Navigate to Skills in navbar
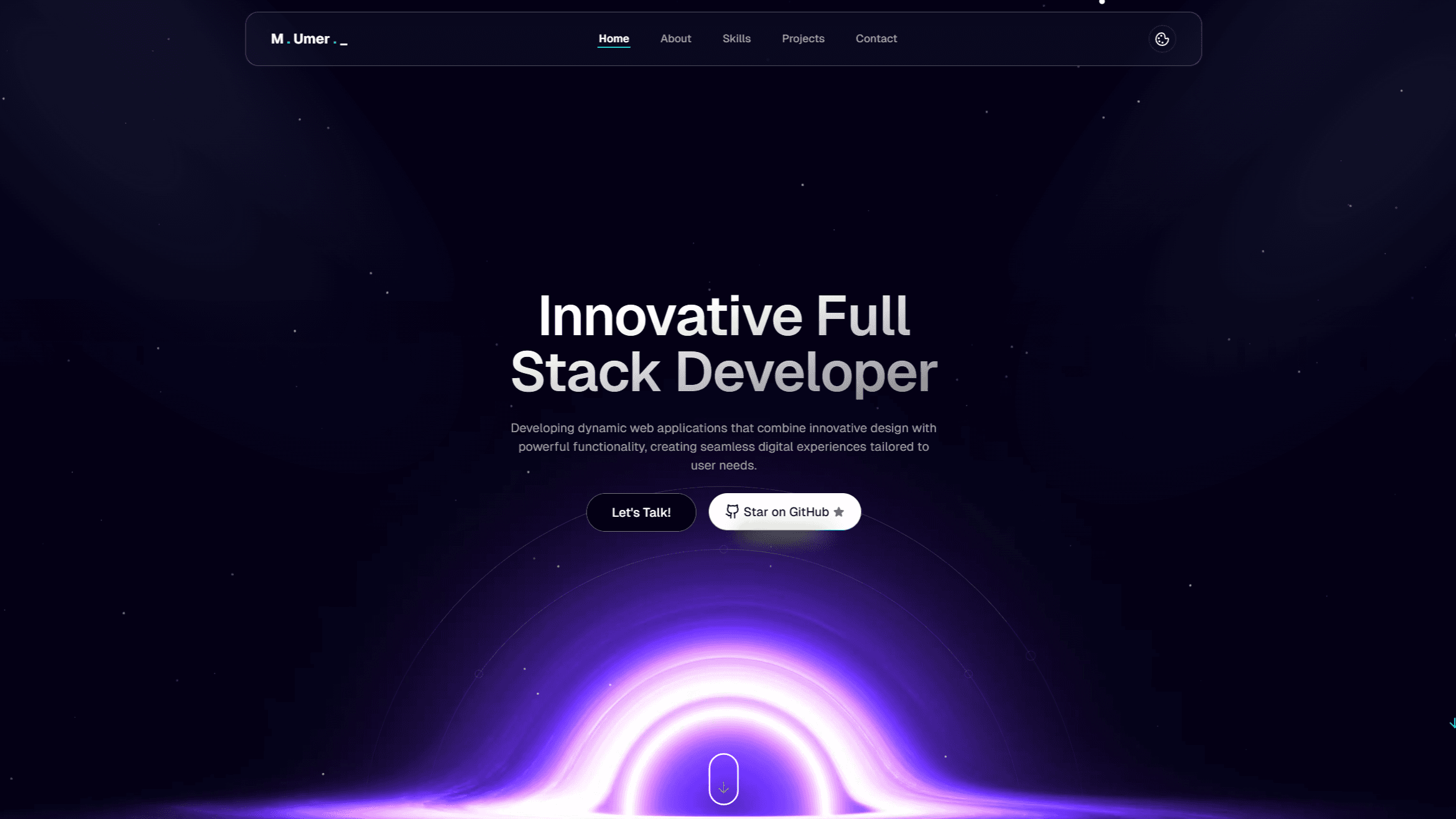1456x819 pixels. click(736, 39)
